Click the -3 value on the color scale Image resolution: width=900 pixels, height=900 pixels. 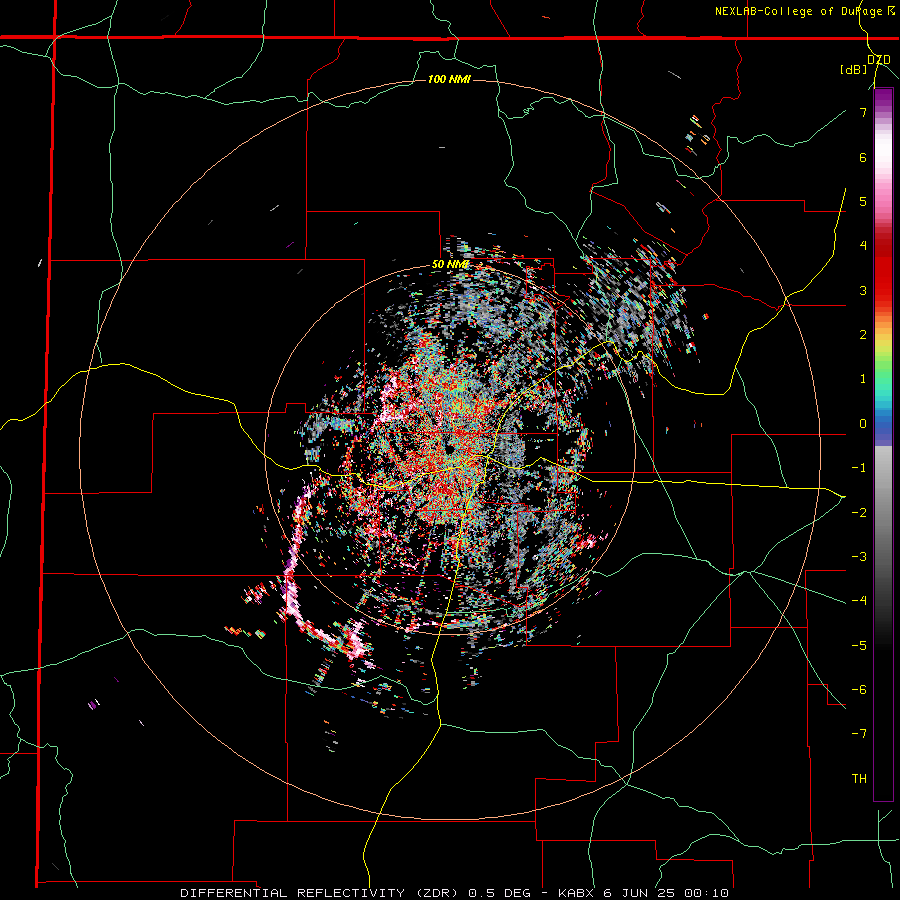coord(859,556)
